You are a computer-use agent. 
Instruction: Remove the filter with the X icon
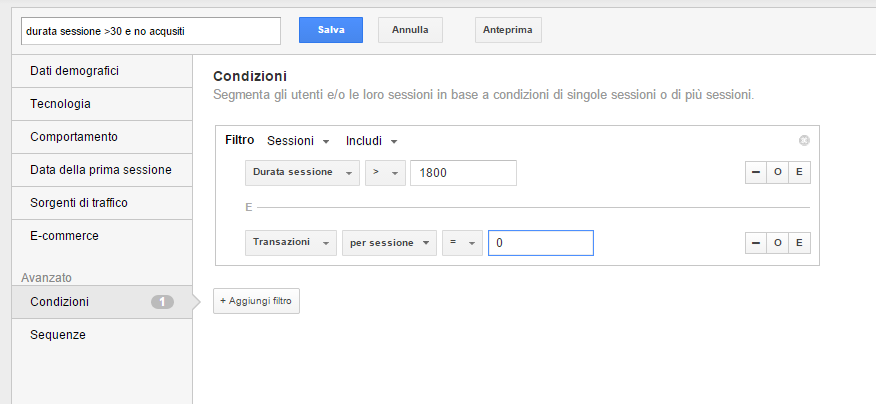pos(804,141)
